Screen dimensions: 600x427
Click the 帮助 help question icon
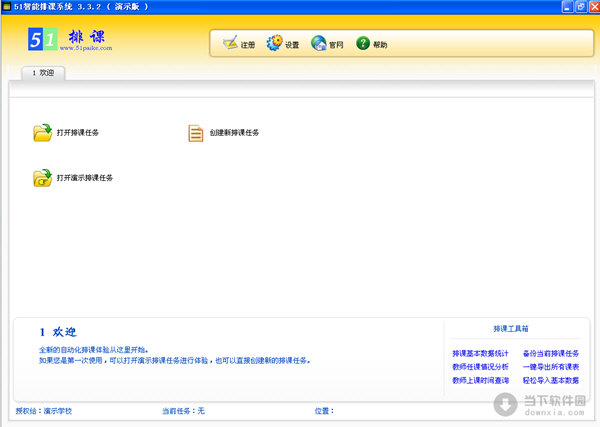pyautogui.click(x=363, y=43)
